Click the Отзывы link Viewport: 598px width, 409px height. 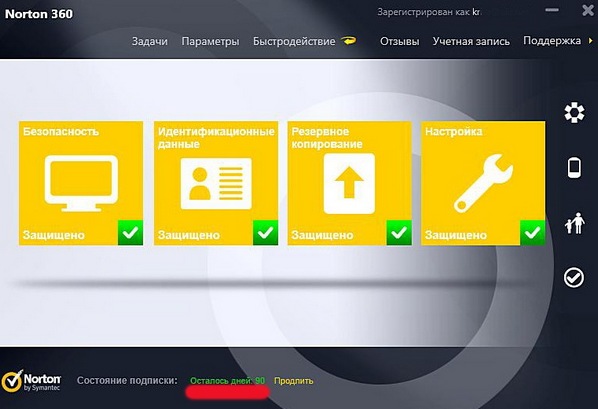coord(399,41)
